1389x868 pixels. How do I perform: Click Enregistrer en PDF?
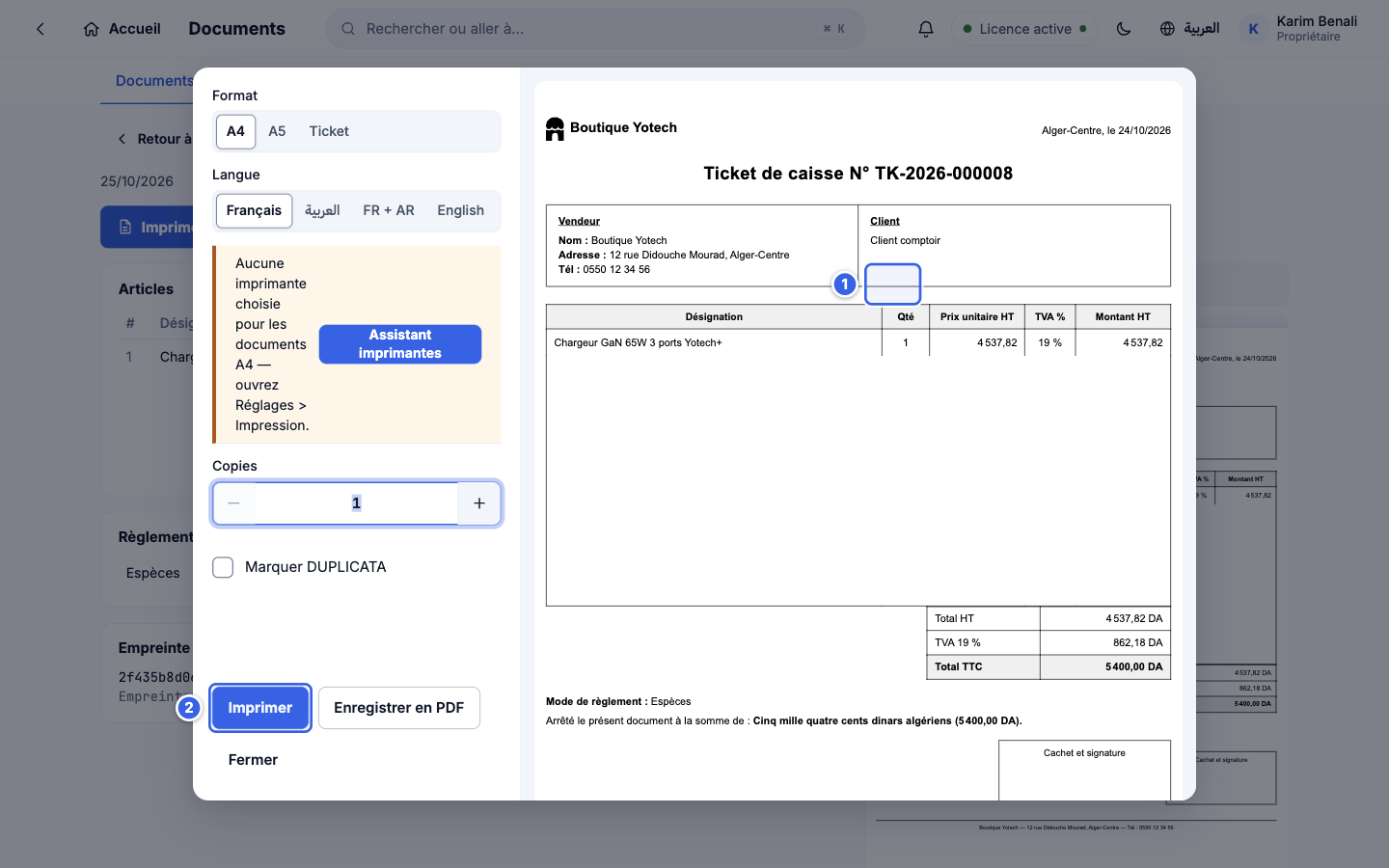point(399,708)
